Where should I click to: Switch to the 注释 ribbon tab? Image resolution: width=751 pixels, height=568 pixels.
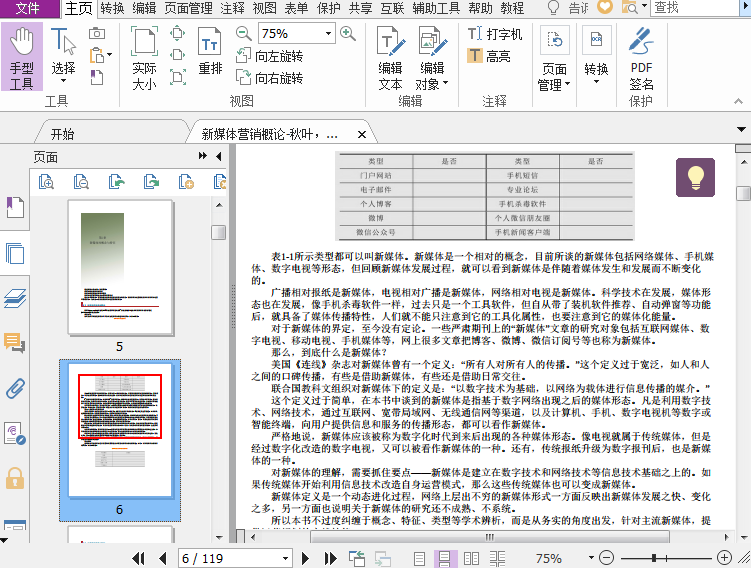click(x=233, y=8)
